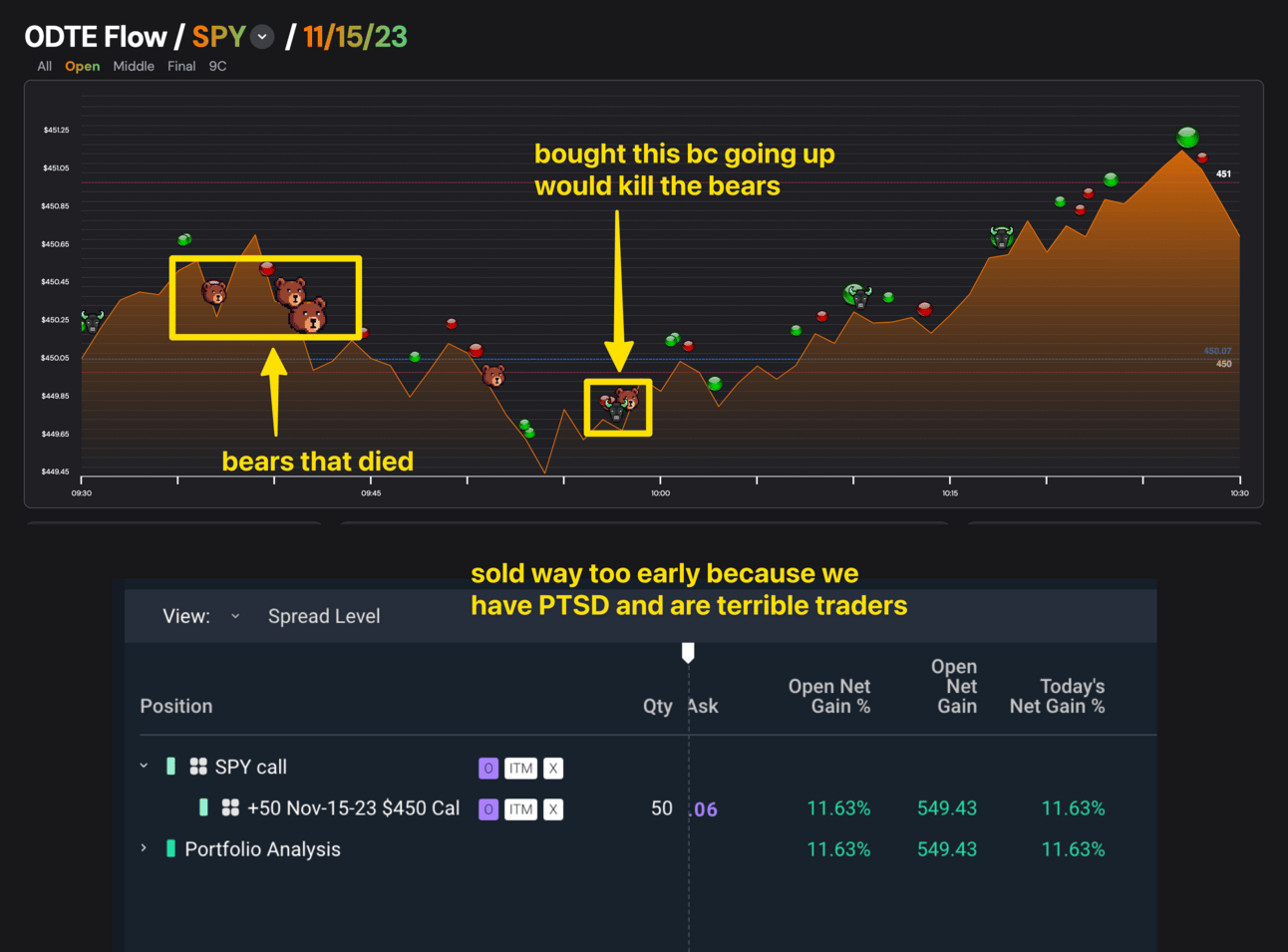
Task: Select the Final flow tab
Action: [181, 66]
